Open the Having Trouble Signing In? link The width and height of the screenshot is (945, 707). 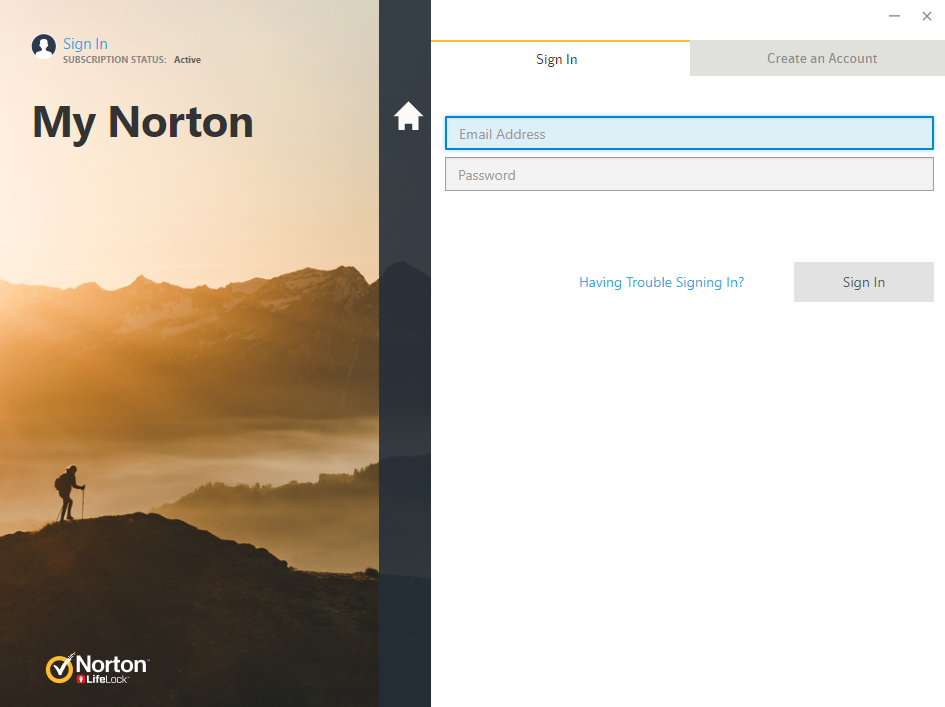(661, 282)
